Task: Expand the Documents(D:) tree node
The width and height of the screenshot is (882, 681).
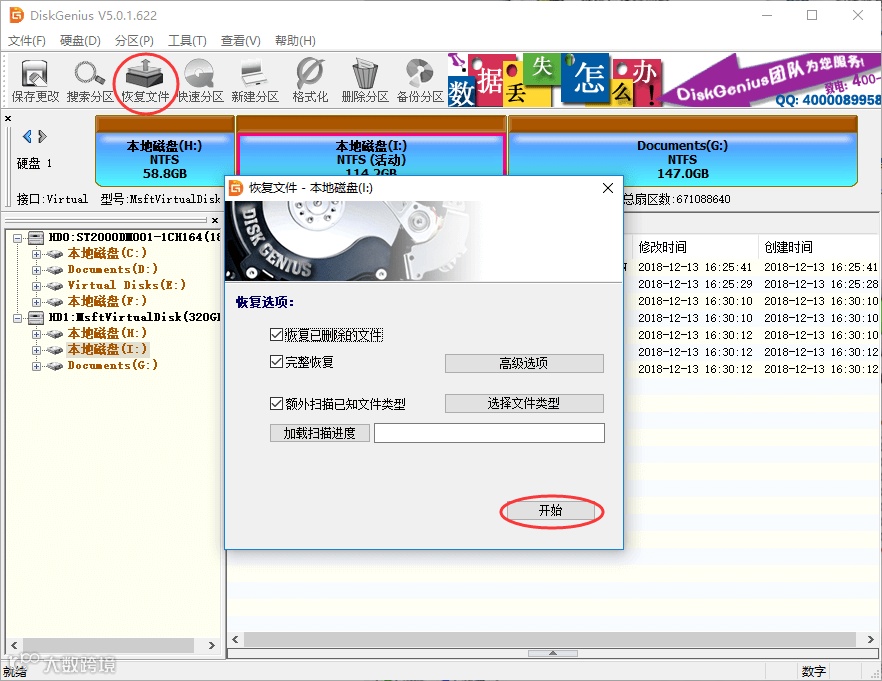Action: click(37, 270)
